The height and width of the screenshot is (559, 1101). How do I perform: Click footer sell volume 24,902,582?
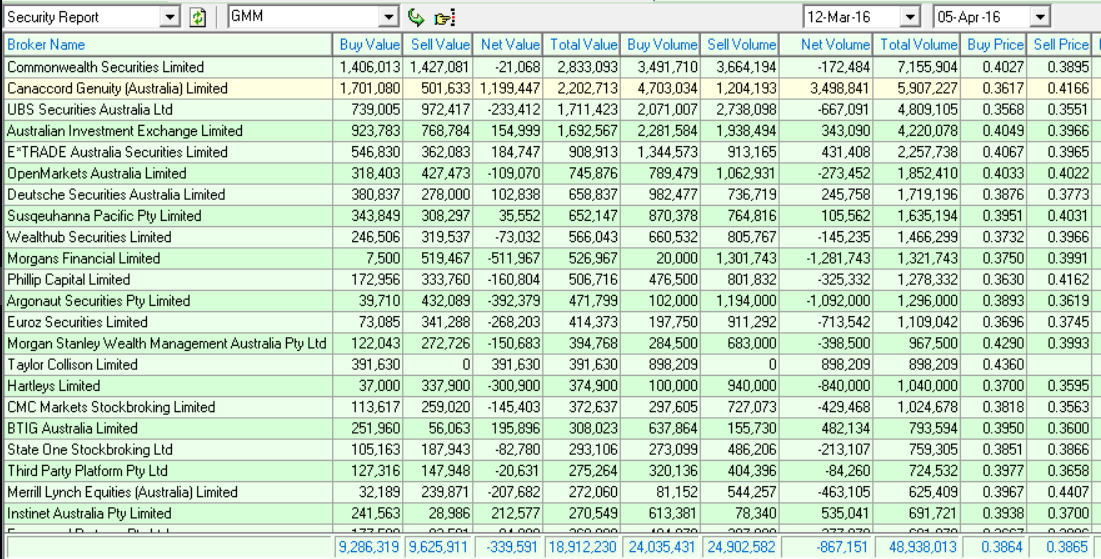click(741, 547)
